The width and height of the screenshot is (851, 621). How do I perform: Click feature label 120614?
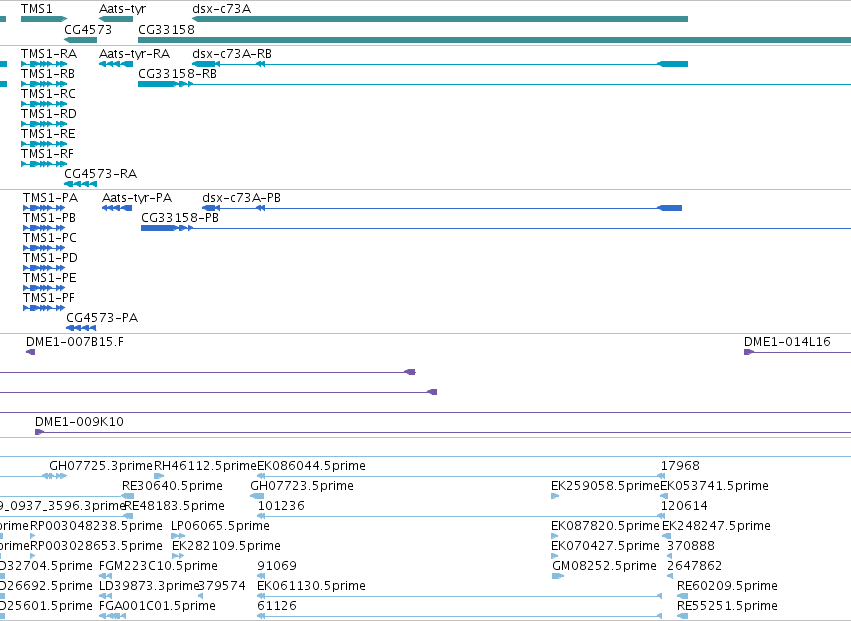coord(684,506)
